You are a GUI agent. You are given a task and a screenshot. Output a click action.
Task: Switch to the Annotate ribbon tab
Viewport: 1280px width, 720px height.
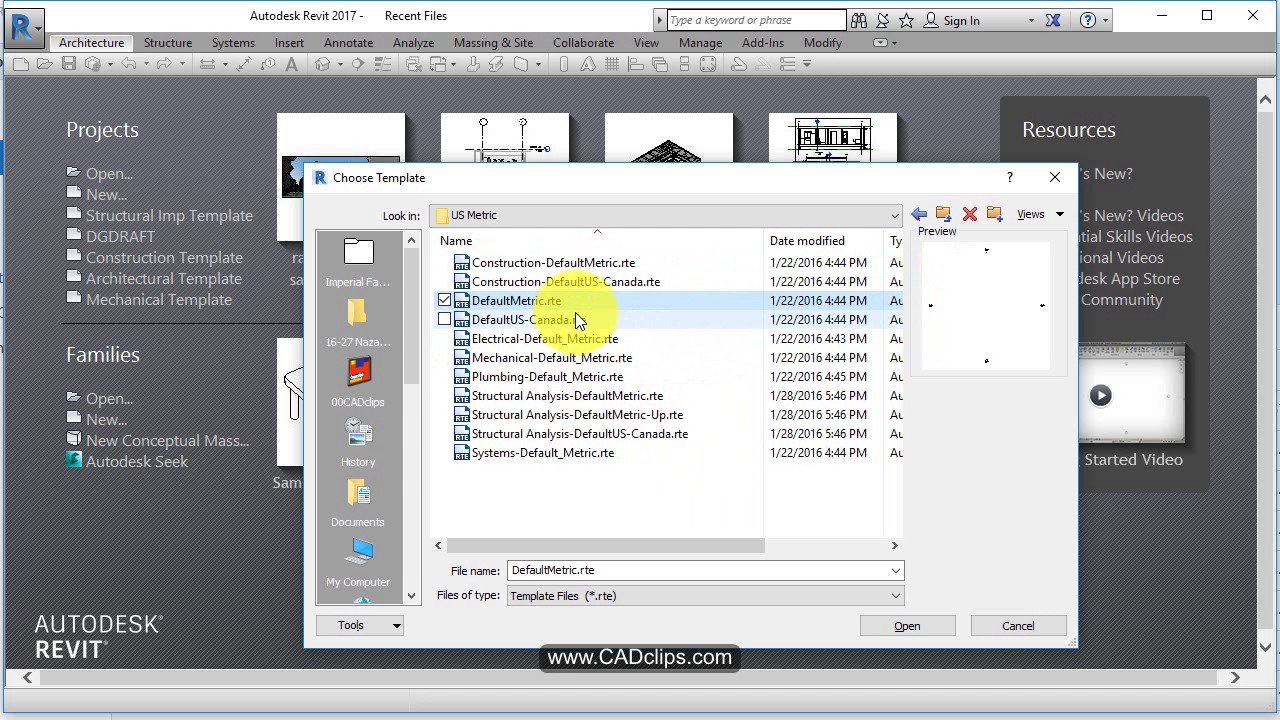348,43
